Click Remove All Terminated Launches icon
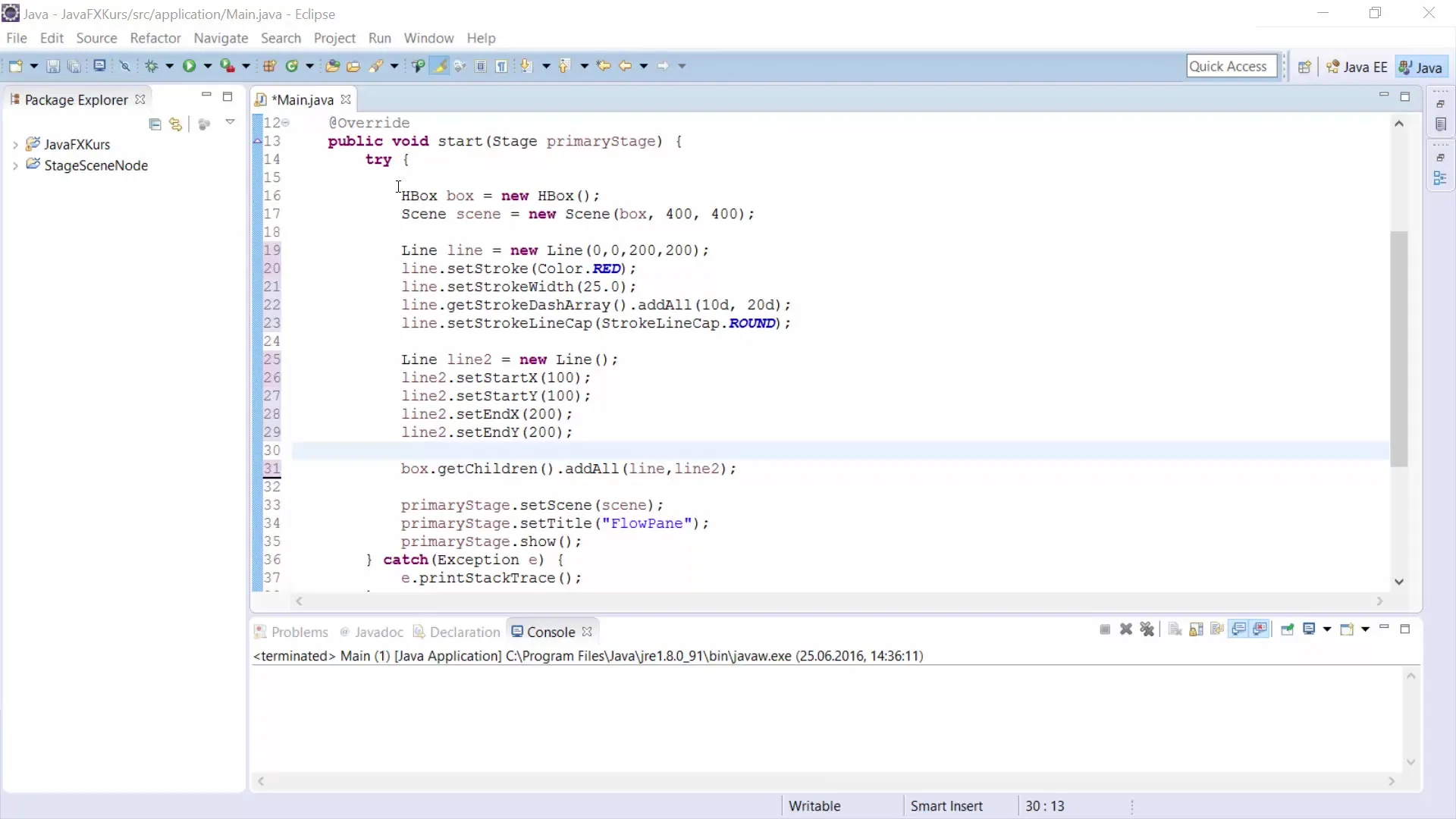This screenshot has width=1456, height=819. 1147,629
